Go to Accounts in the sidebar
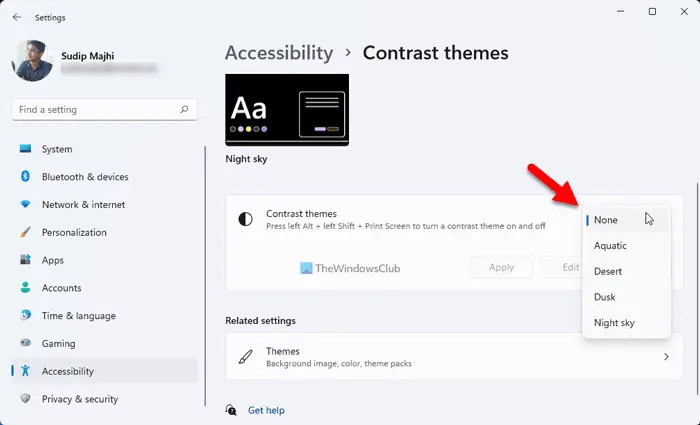Viewport: 700px width, 425px height. [x=62, y=288]
